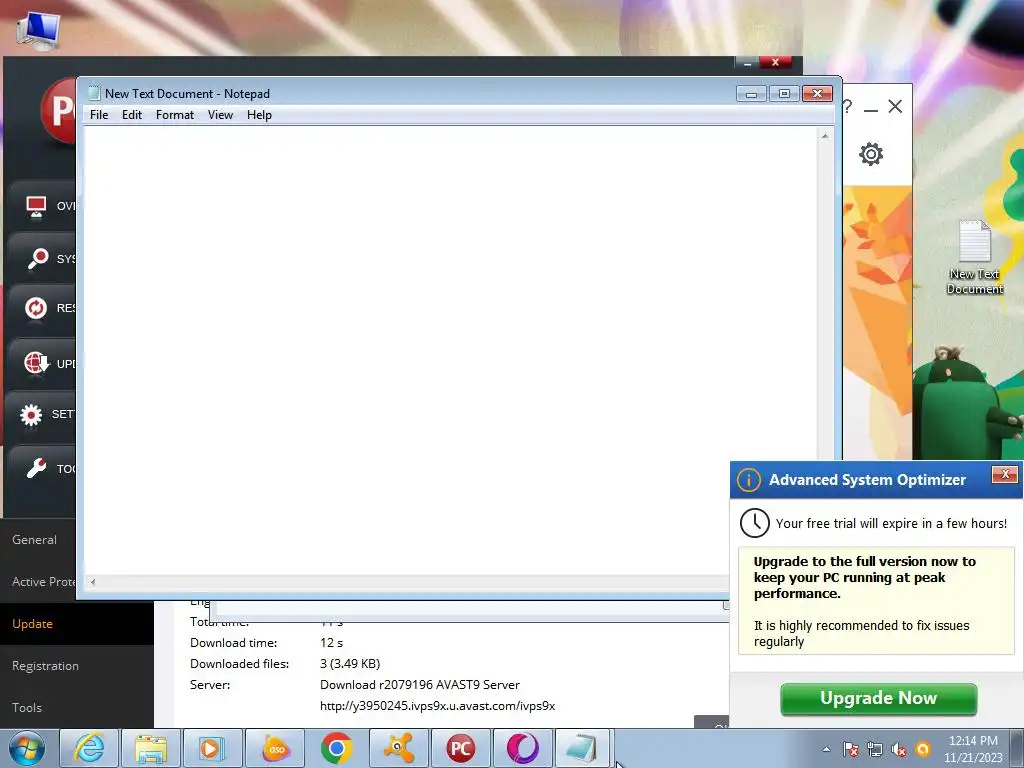Image resolution: width=1024 pixels, height=768 pixels.
Task: Open muted volume speaker tray icon
Action: [x=899, y=749]
